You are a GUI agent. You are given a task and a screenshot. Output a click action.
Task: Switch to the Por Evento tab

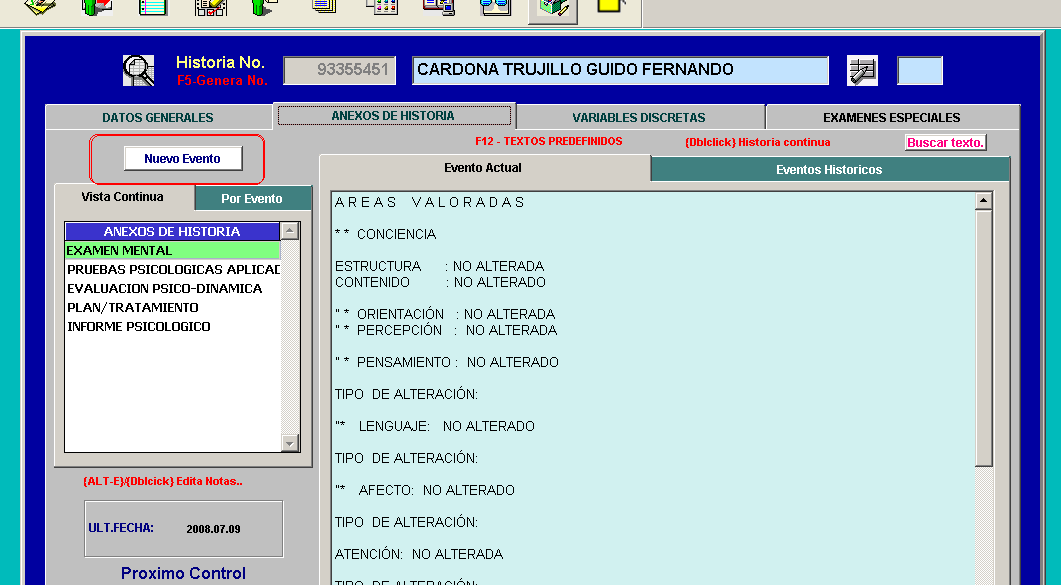coord(252,199)
